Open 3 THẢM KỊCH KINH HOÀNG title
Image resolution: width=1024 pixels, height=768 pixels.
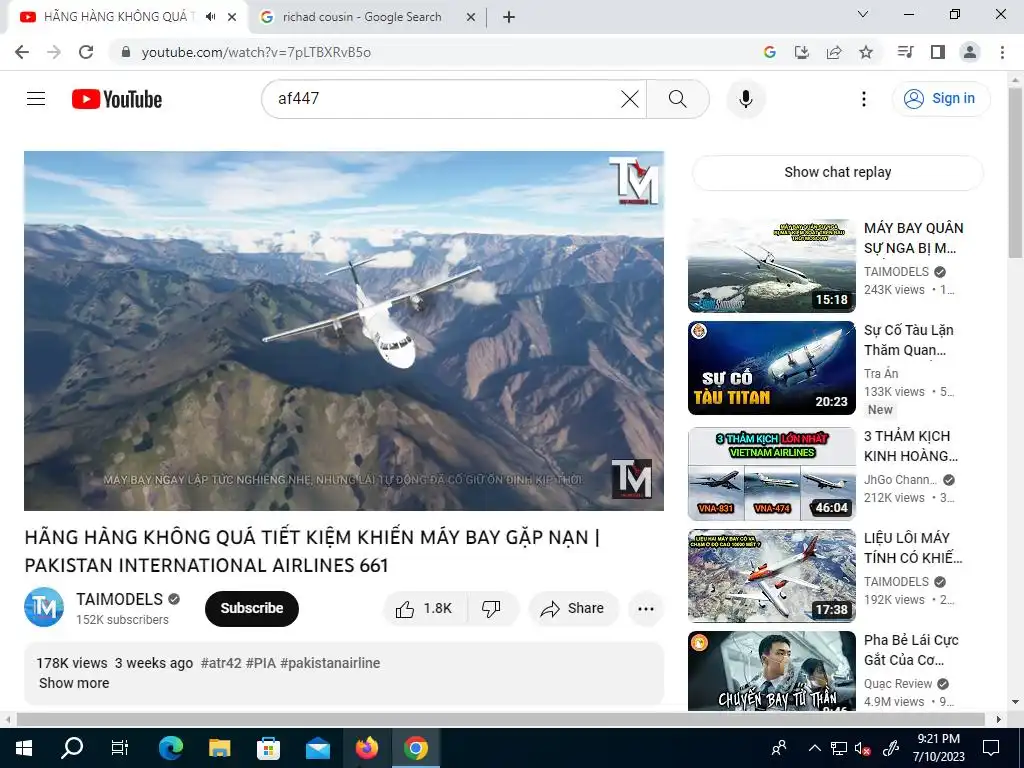tap(911, 446)
